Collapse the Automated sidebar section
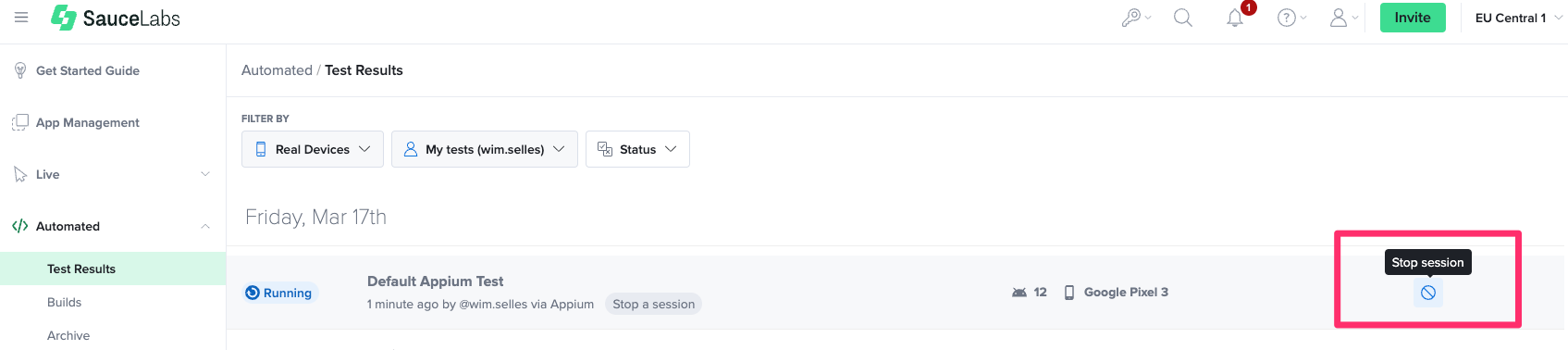This screenshot has width=1568, height=350. pos(113,226)
